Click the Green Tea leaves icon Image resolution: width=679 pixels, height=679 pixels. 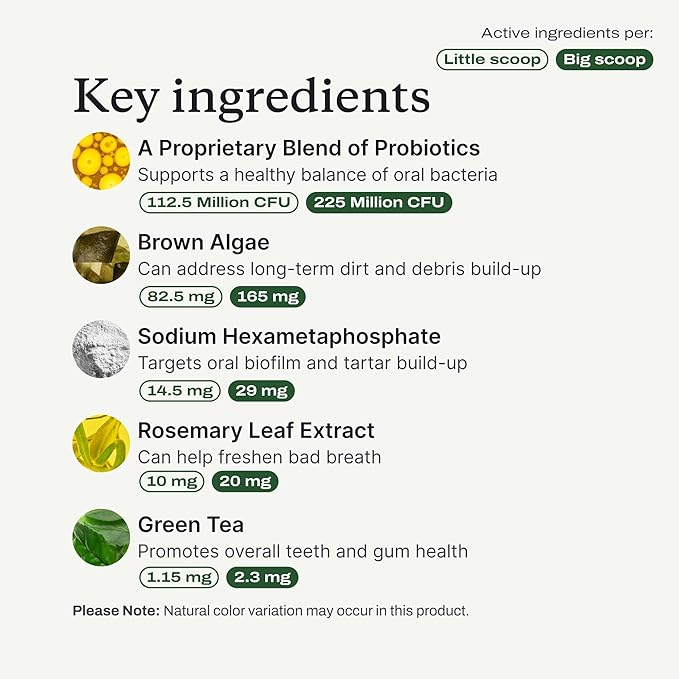pos(101,537)
